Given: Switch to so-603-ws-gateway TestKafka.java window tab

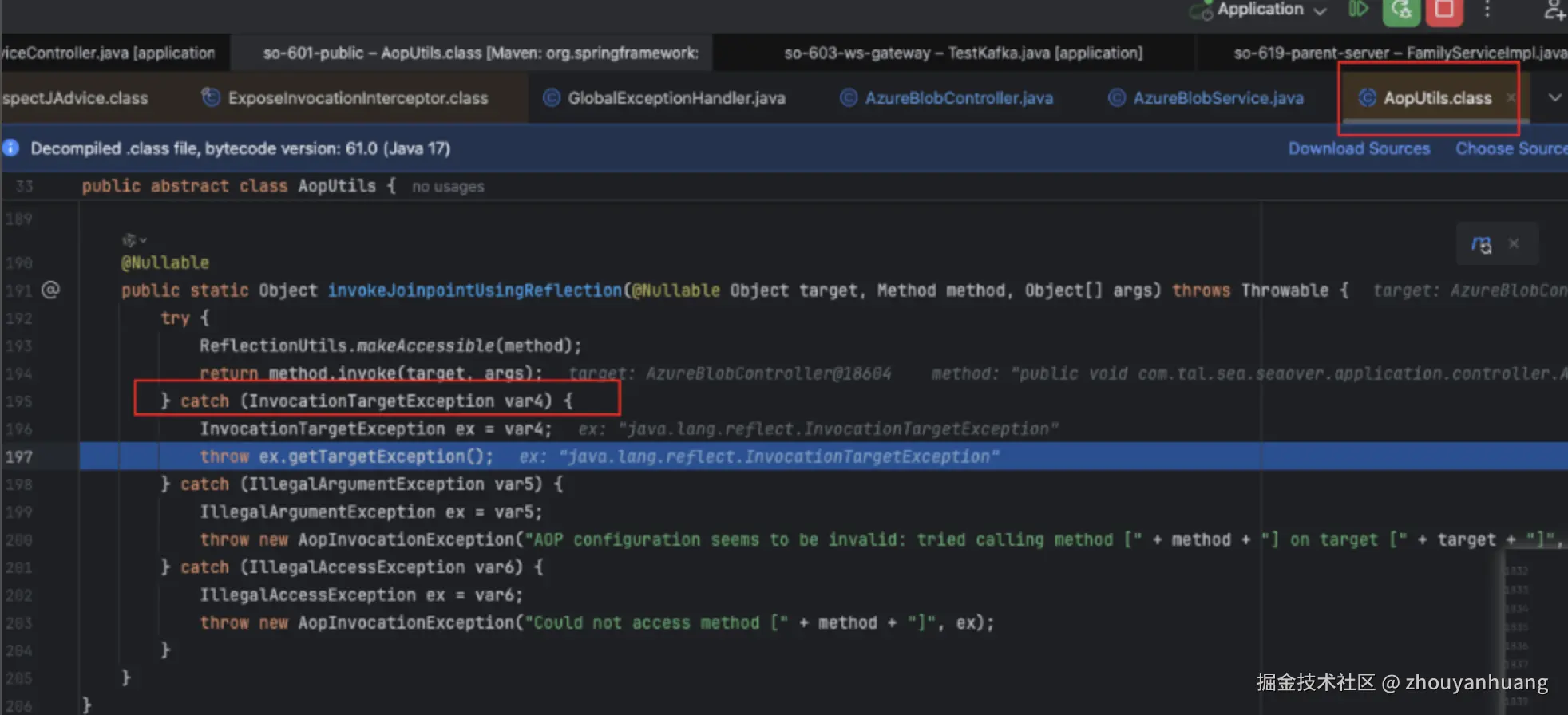Looking at the screenshot, I should (x=963, y=53).
